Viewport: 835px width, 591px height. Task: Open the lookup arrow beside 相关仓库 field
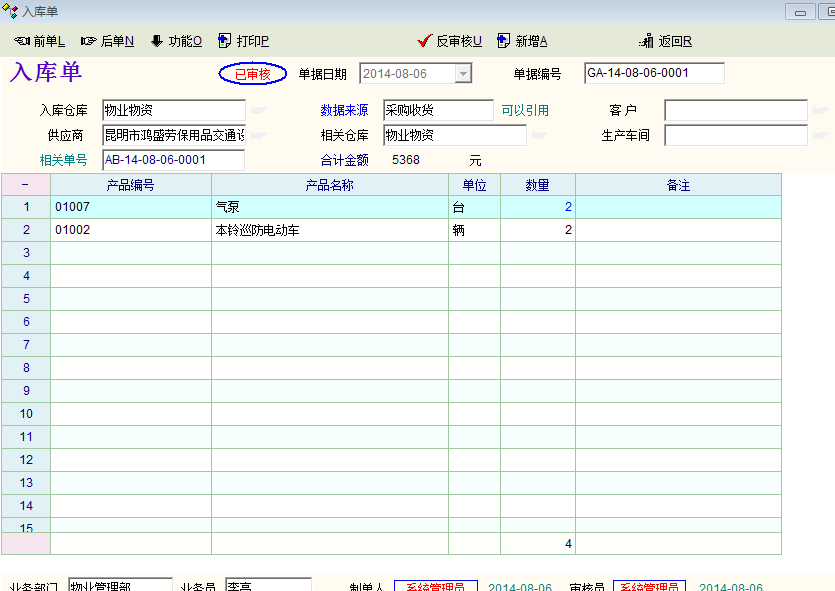point(539,135)
